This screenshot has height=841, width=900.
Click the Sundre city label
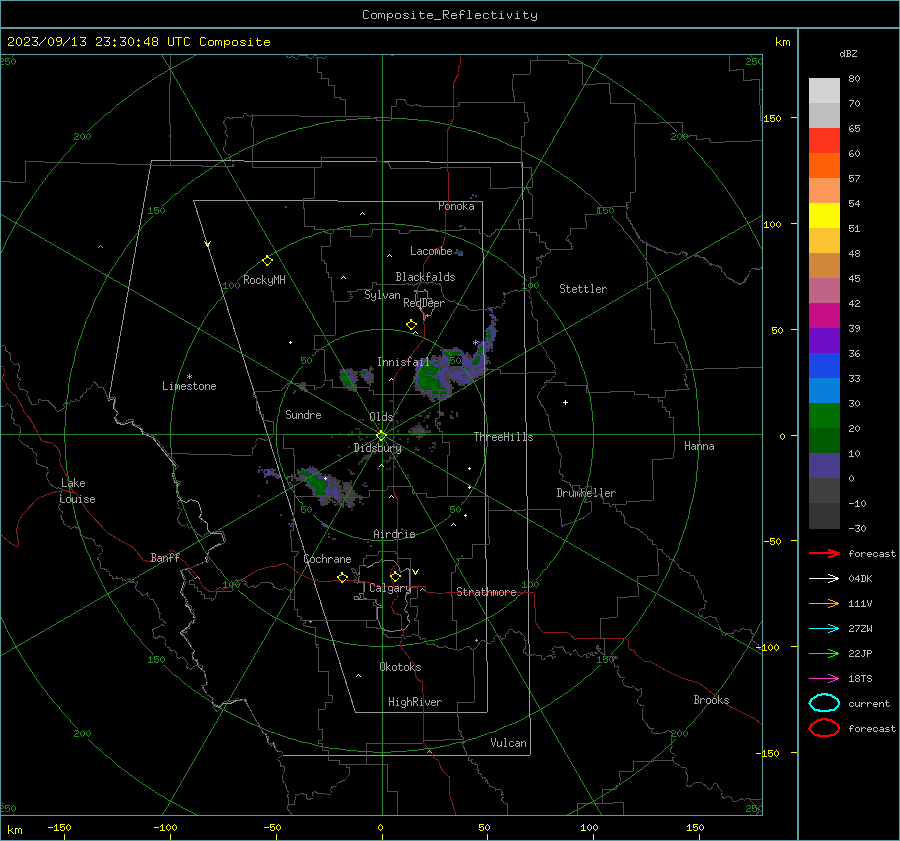pyautogui.click(x=303, y=415)
